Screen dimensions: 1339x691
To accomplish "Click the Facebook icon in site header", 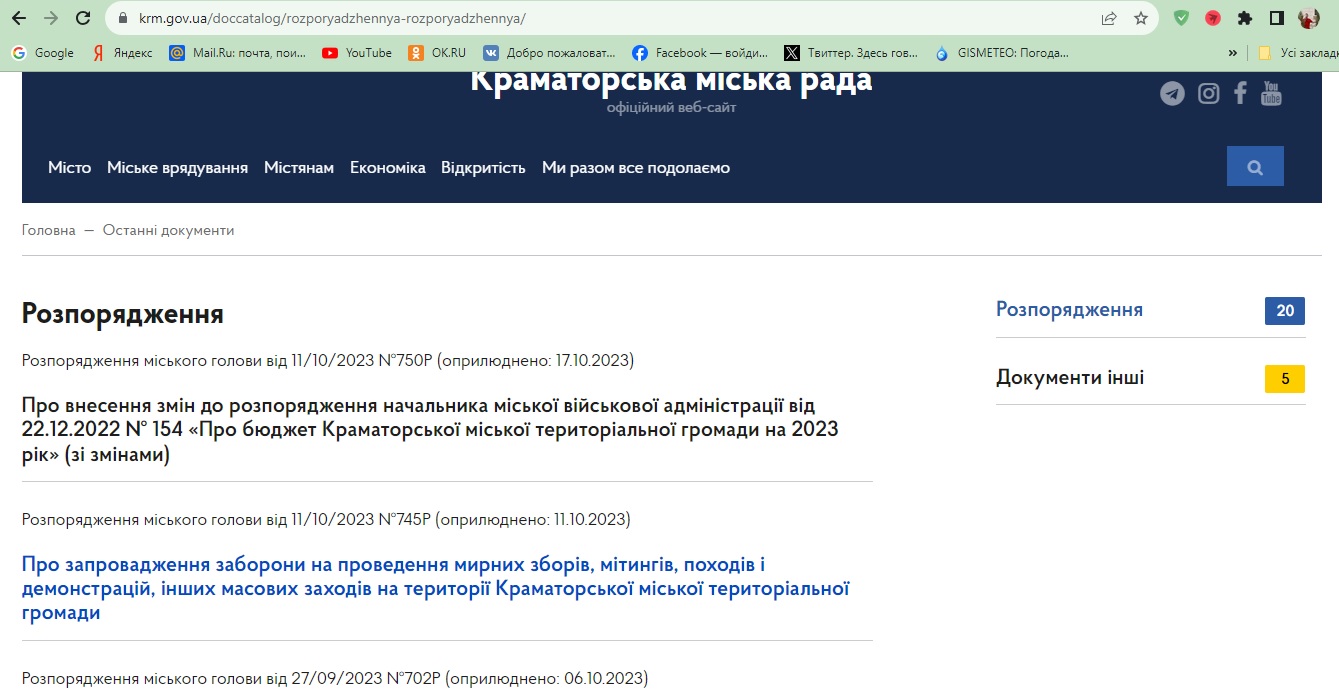I will click(x=1240, y=94).
